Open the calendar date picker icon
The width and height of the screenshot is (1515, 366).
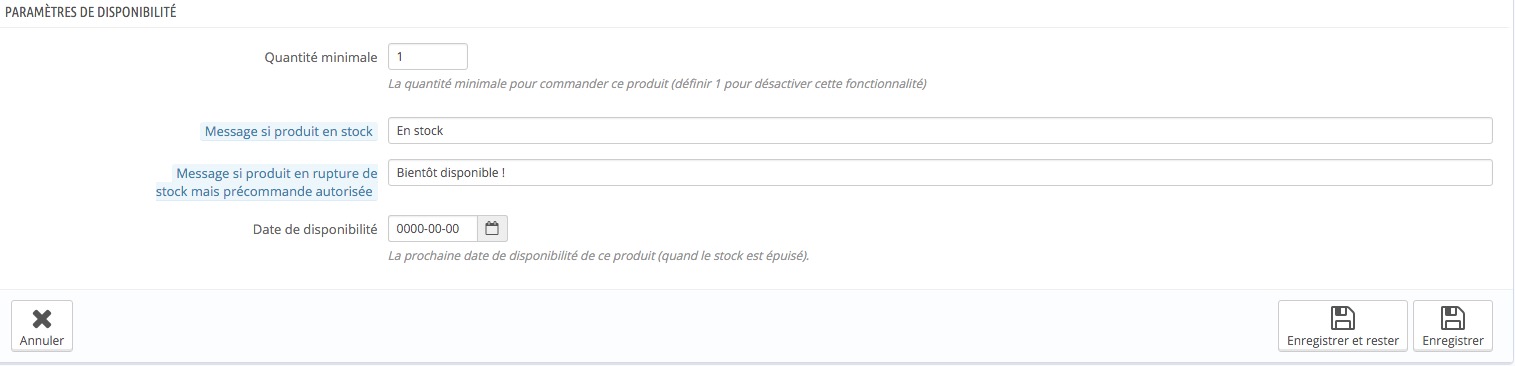tap(492, 228)
